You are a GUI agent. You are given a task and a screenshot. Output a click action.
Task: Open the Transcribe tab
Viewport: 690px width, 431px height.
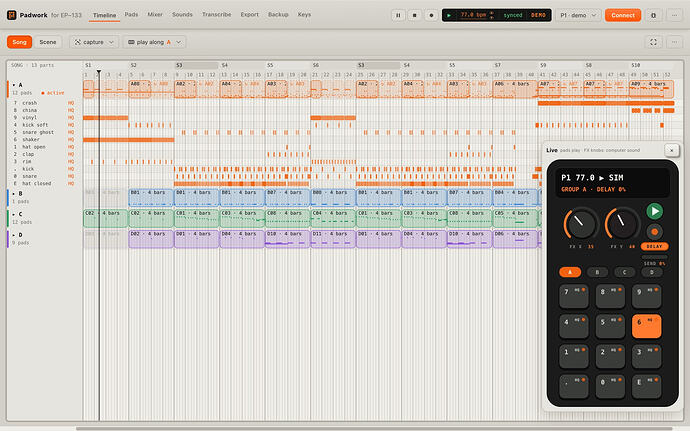click(x=217, y=15)
